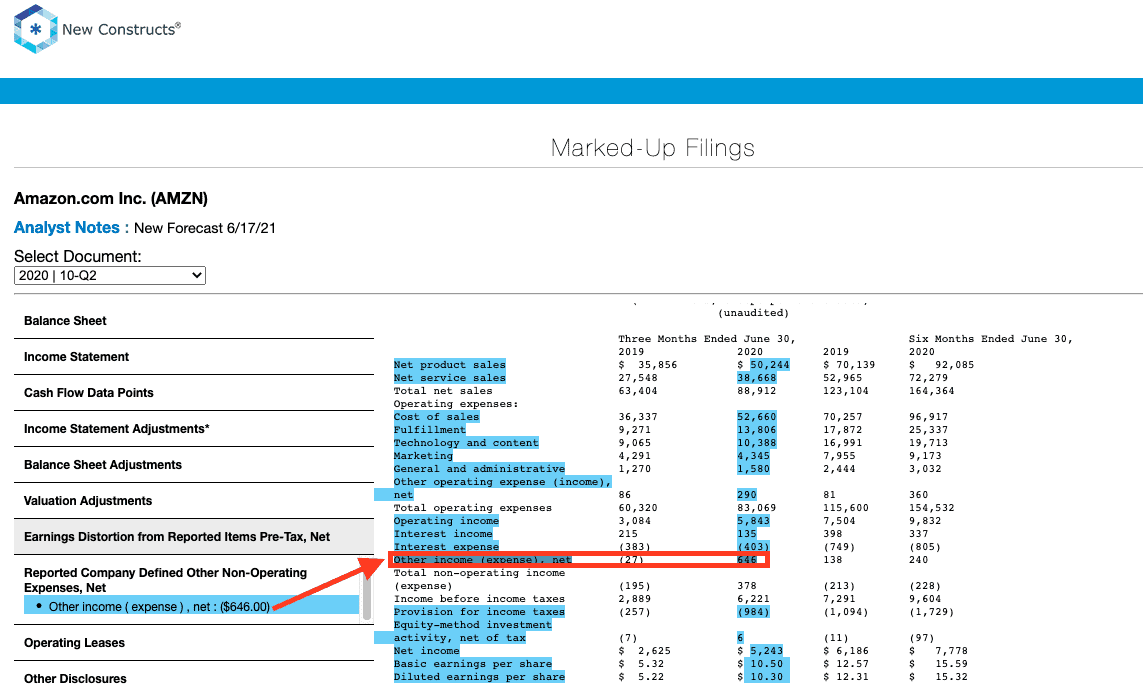1143x685 pixels.
Task: Click the highlighted value 5,843
Action: [754, 521]
